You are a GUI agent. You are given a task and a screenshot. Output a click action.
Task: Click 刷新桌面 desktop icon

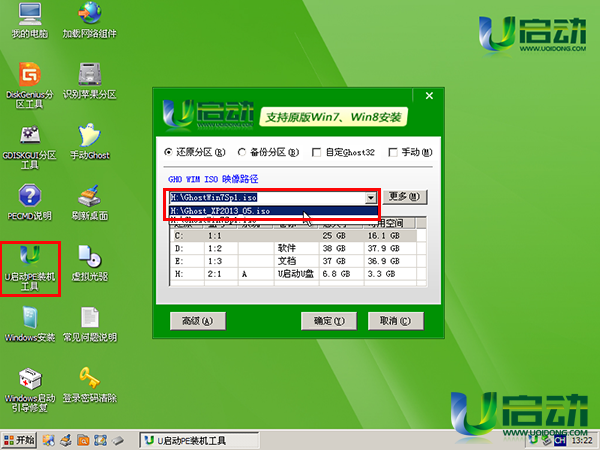pos(90,203)
